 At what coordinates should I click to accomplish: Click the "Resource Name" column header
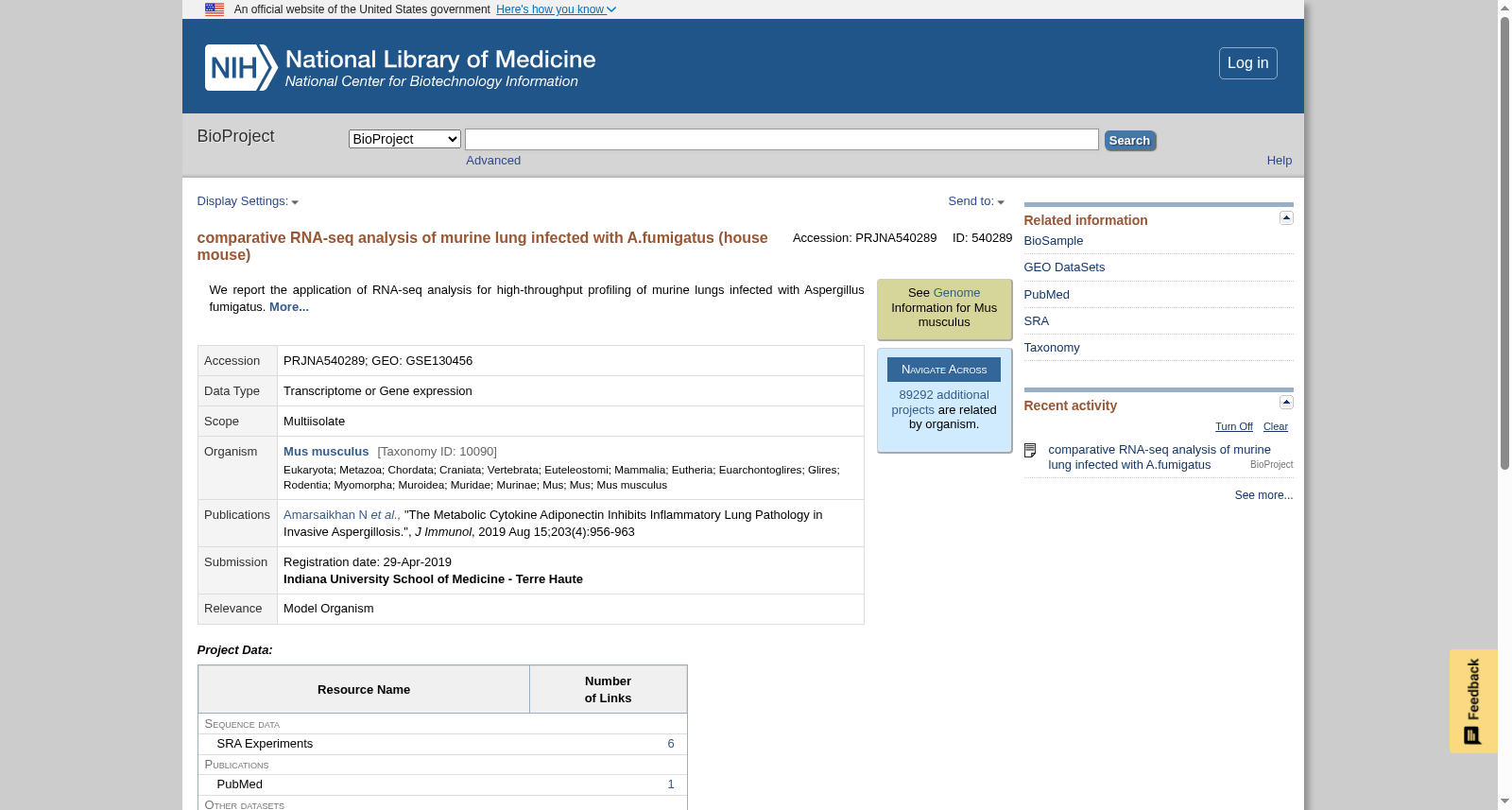coord(364,690)
